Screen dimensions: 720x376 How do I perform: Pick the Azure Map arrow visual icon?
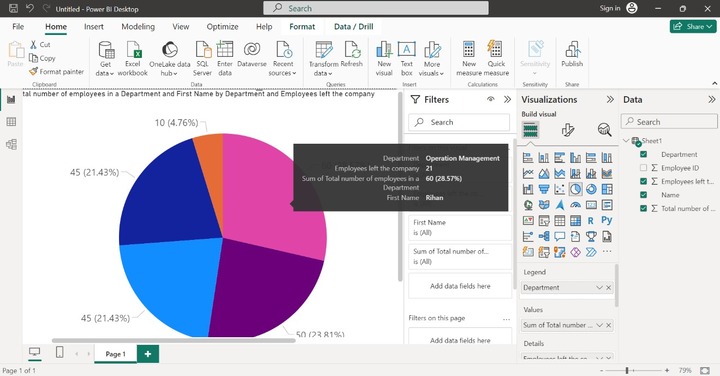pyautogui.click(x=559, y=205)
